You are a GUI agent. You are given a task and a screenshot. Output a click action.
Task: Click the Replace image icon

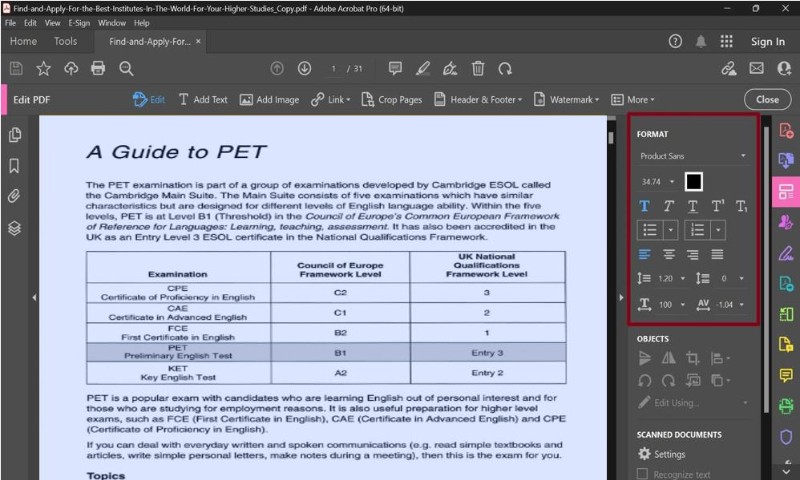(693, 381)
